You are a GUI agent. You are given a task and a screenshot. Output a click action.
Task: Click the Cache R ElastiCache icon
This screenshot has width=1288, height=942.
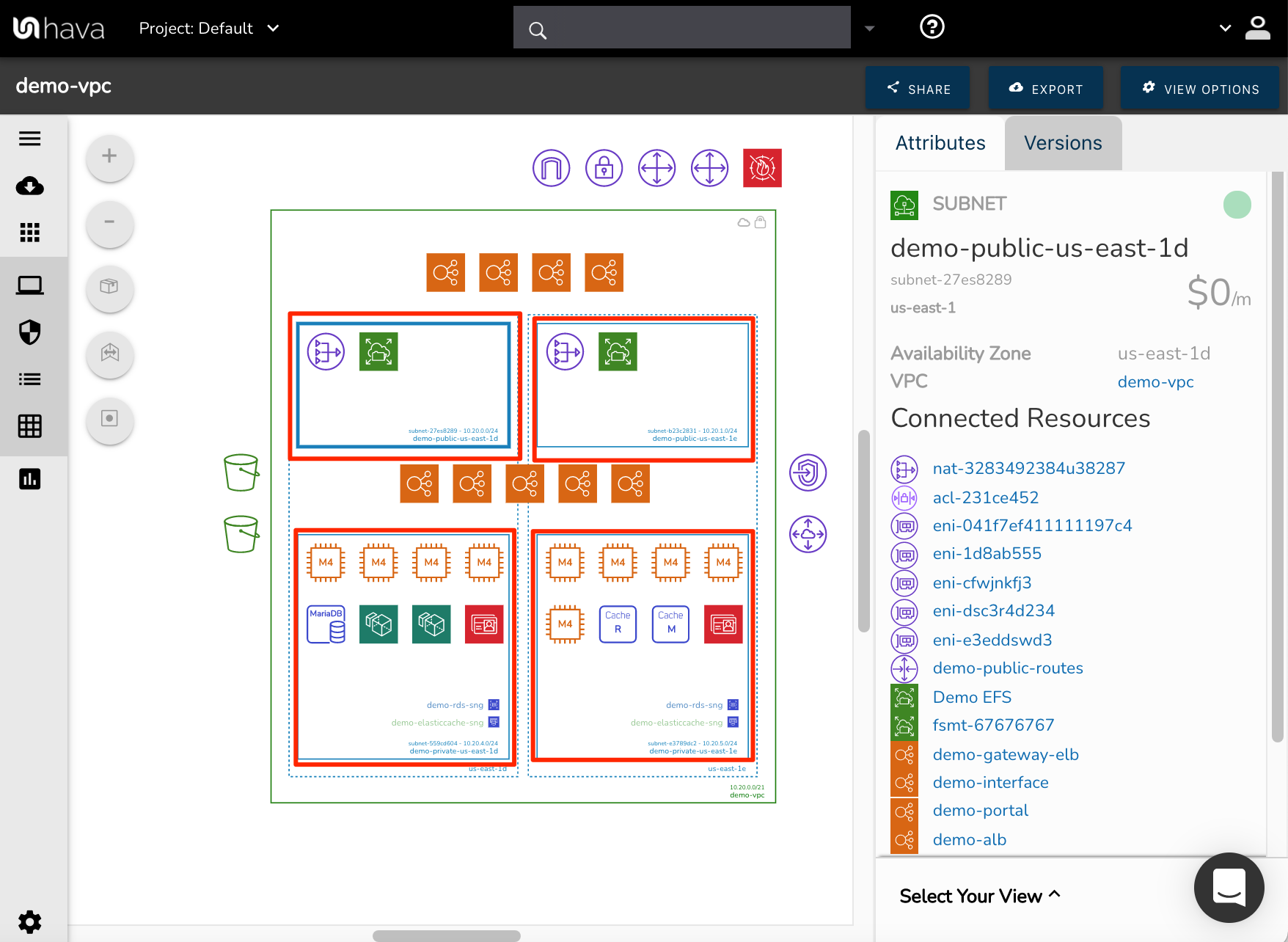[x=618, y=624]
